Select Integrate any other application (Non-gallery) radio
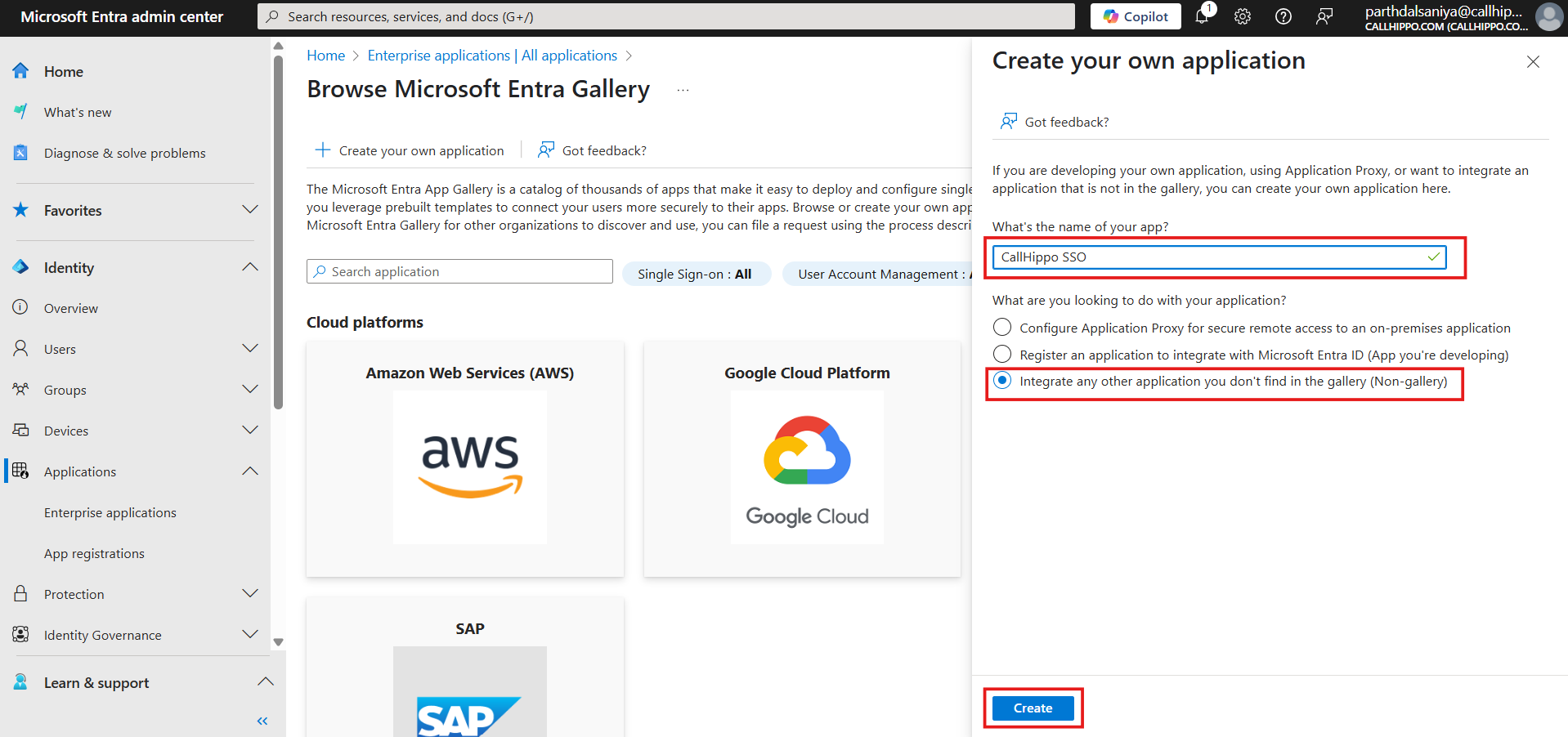The image size is (1568, 737). coord(1002,381)
